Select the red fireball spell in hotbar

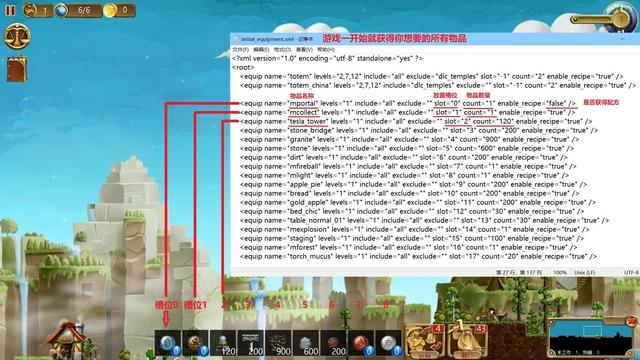(361, 343)
